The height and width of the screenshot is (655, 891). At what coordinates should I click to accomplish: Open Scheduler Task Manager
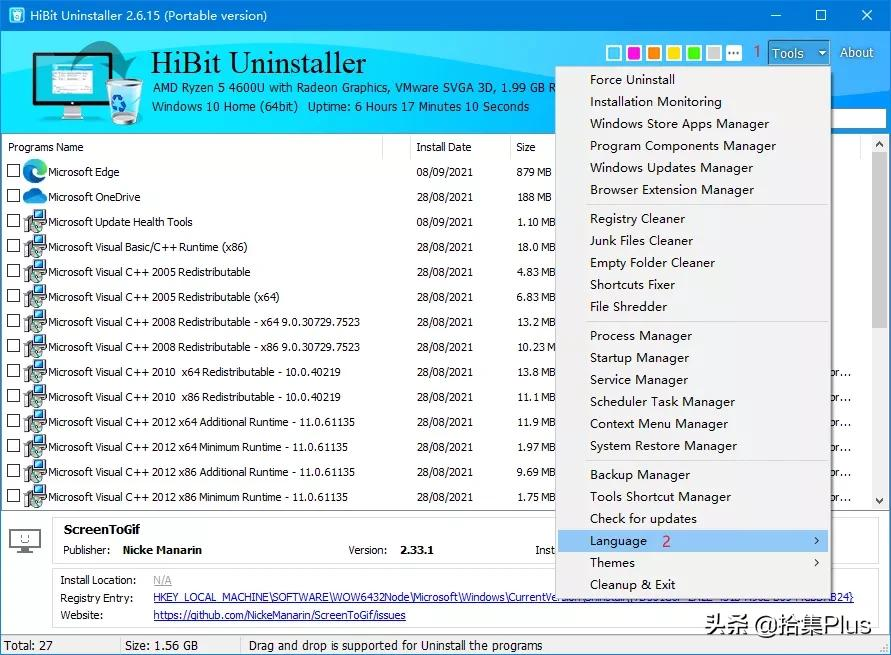pos(693,402)
